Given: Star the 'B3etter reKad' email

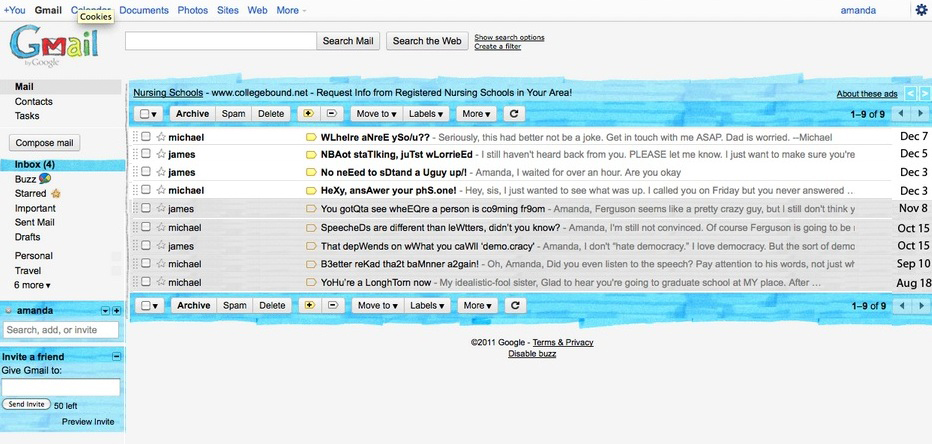Looking at the screenshot, I should click(x=160, y=264).
